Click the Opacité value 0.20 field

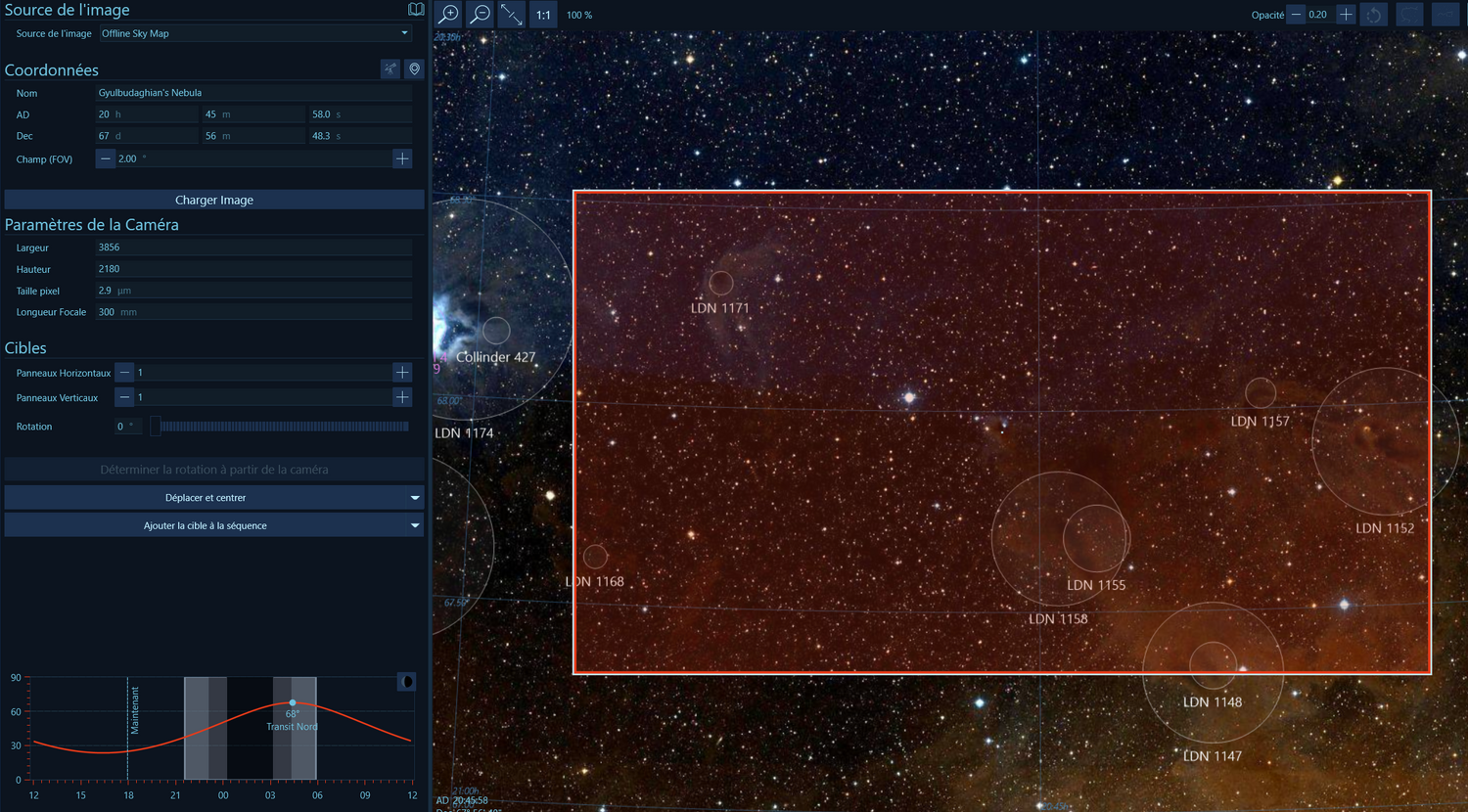pos(1321,15)
